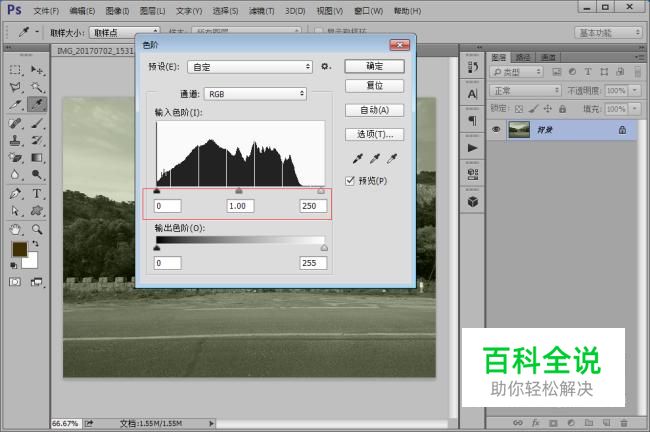
Task: Select the Rectangular Marquee tool
Action: pos(15,70)
